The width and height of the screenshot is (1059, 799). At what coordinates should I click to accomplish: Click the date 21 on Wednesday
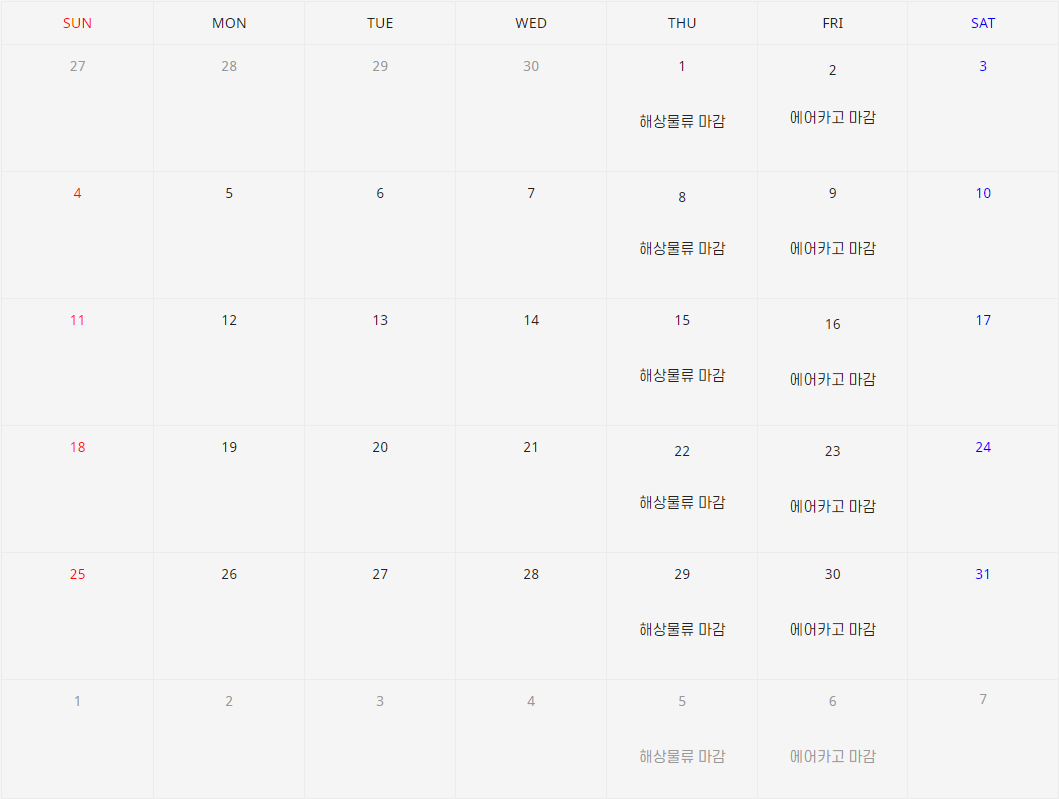point(530,448)
